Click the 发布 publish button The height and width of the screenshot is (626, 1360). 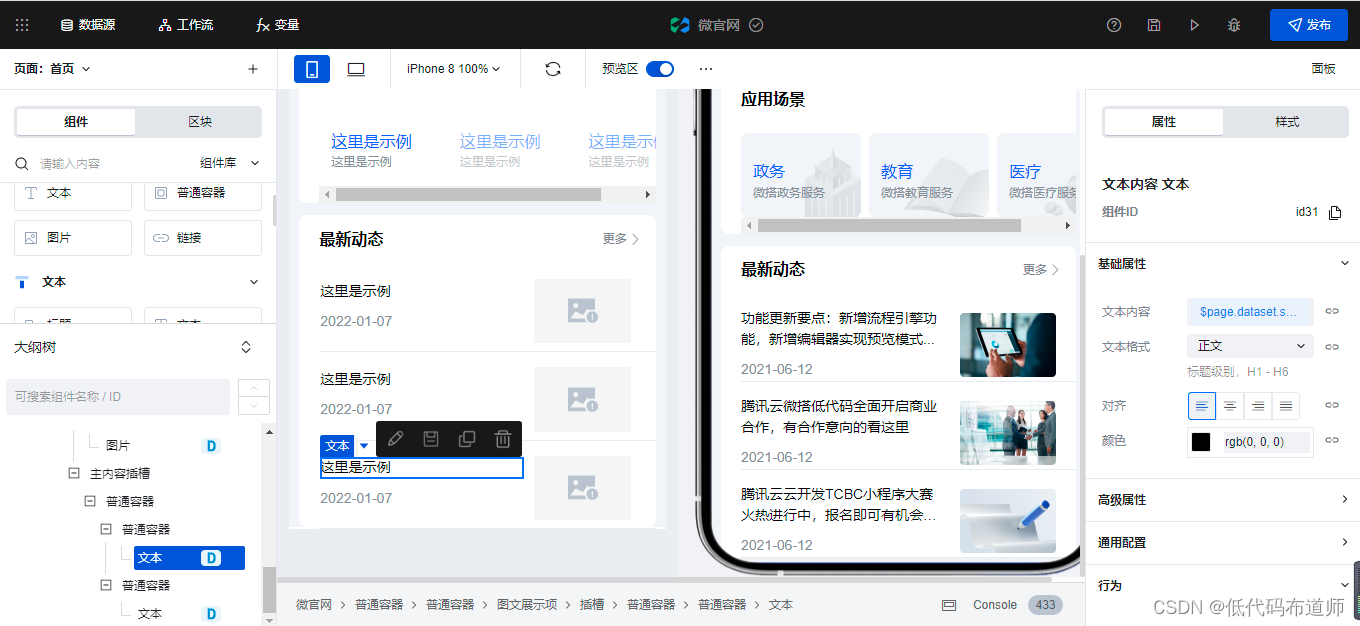[x=1308, y=25]
